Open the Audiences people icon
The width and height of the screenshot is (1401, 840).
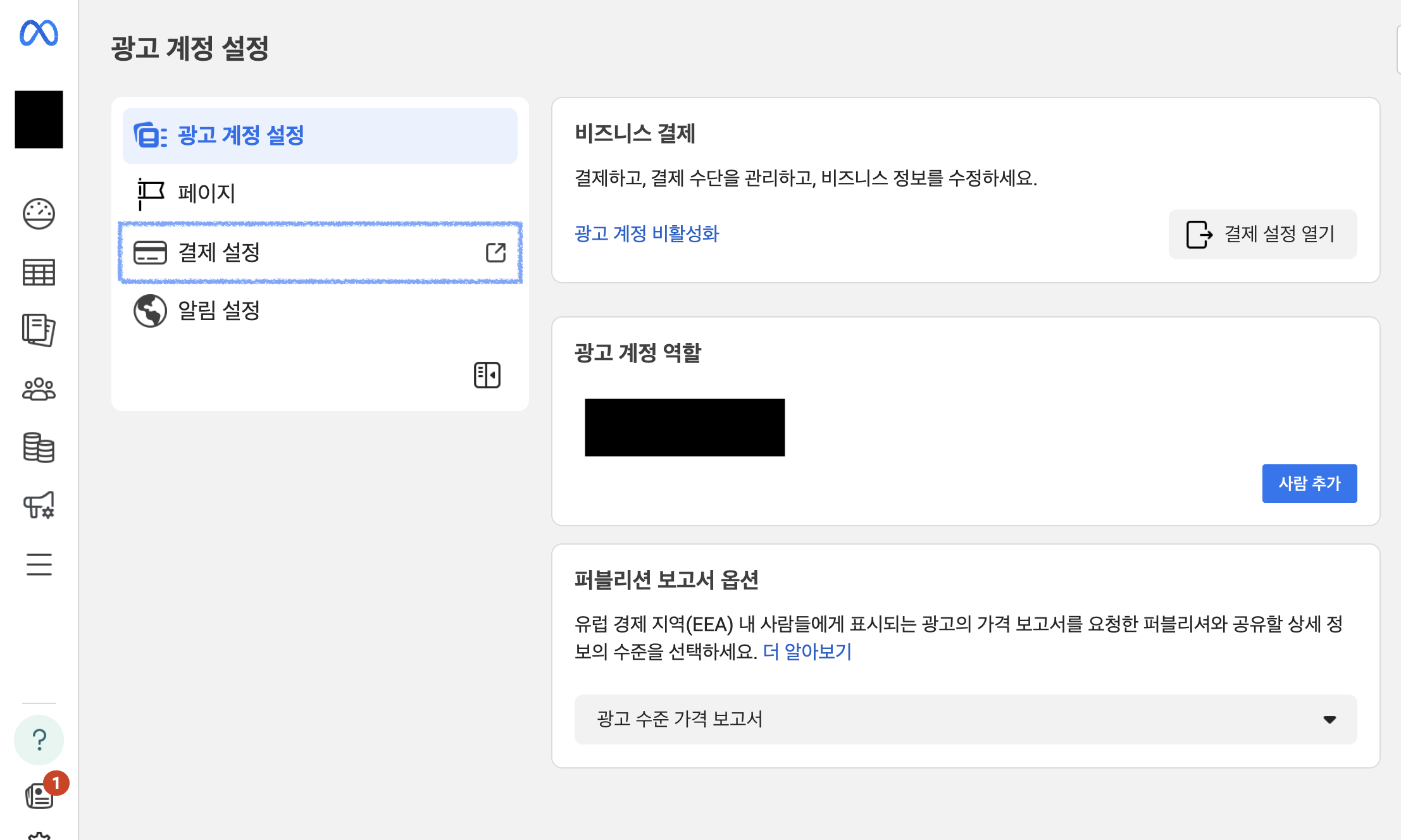tap(39, 389)
